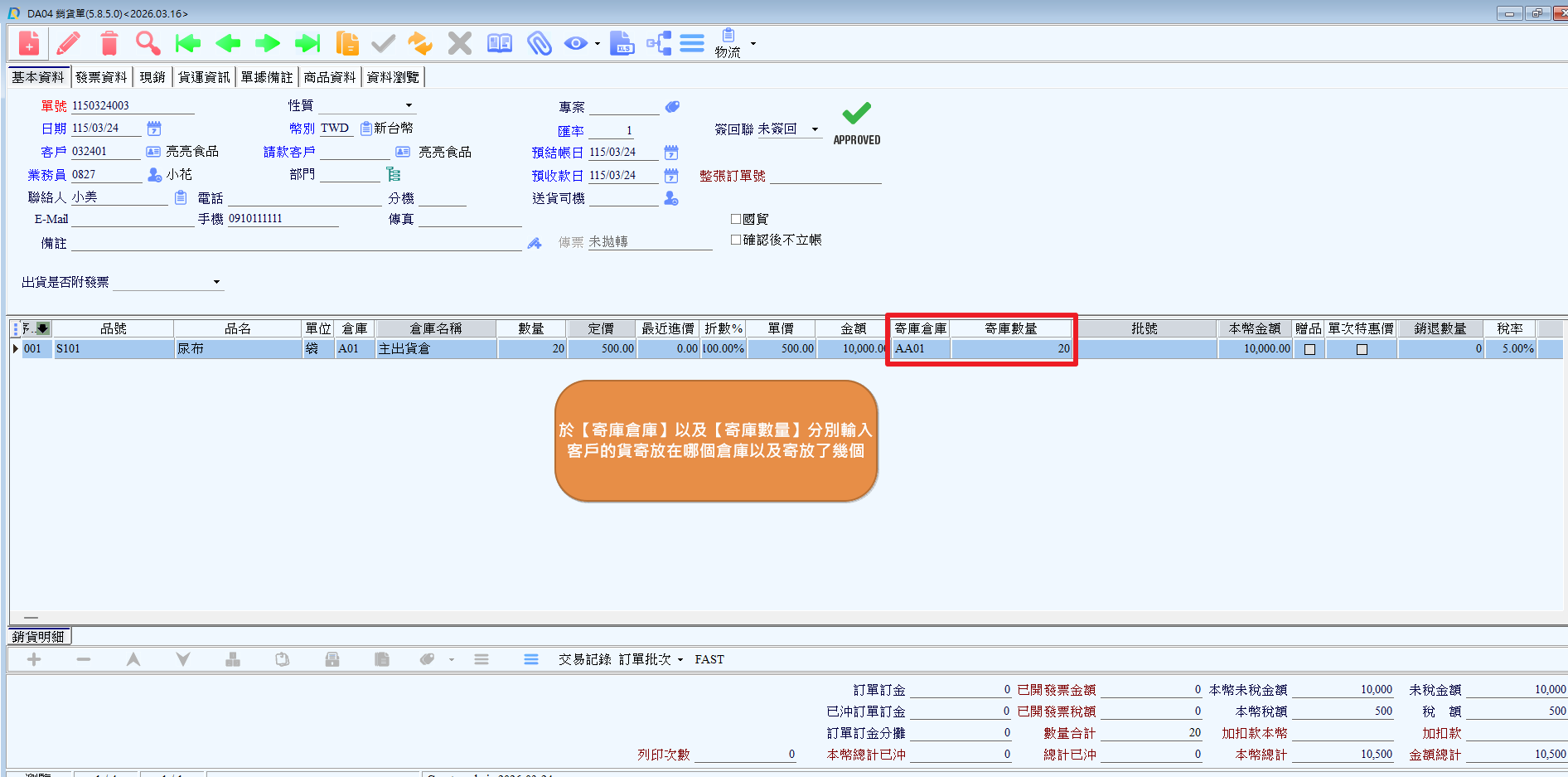Switch to the 發票資料 tab

101,77
